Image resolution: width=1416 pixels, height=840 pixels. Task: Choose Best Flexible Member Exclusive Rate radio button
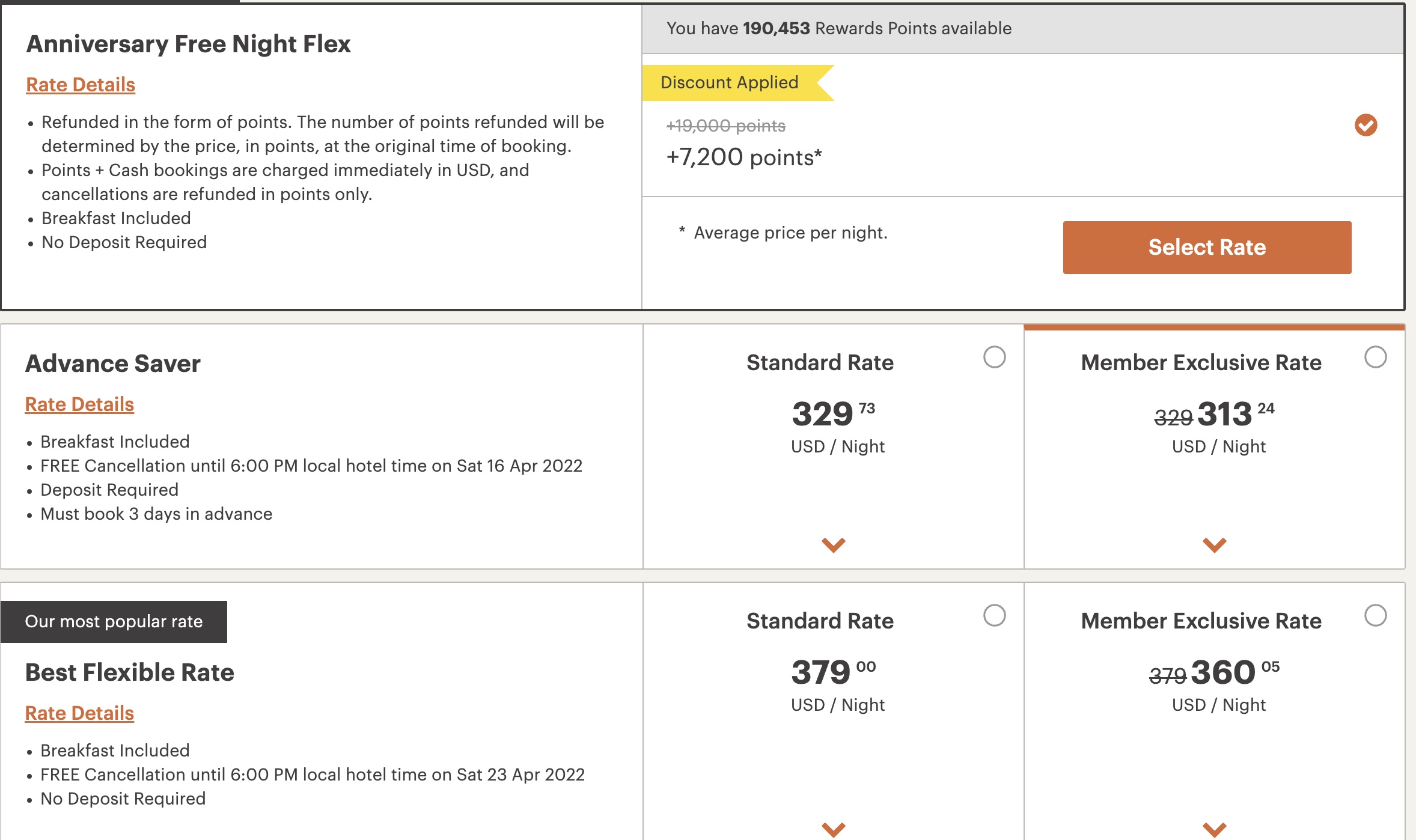1375,615
